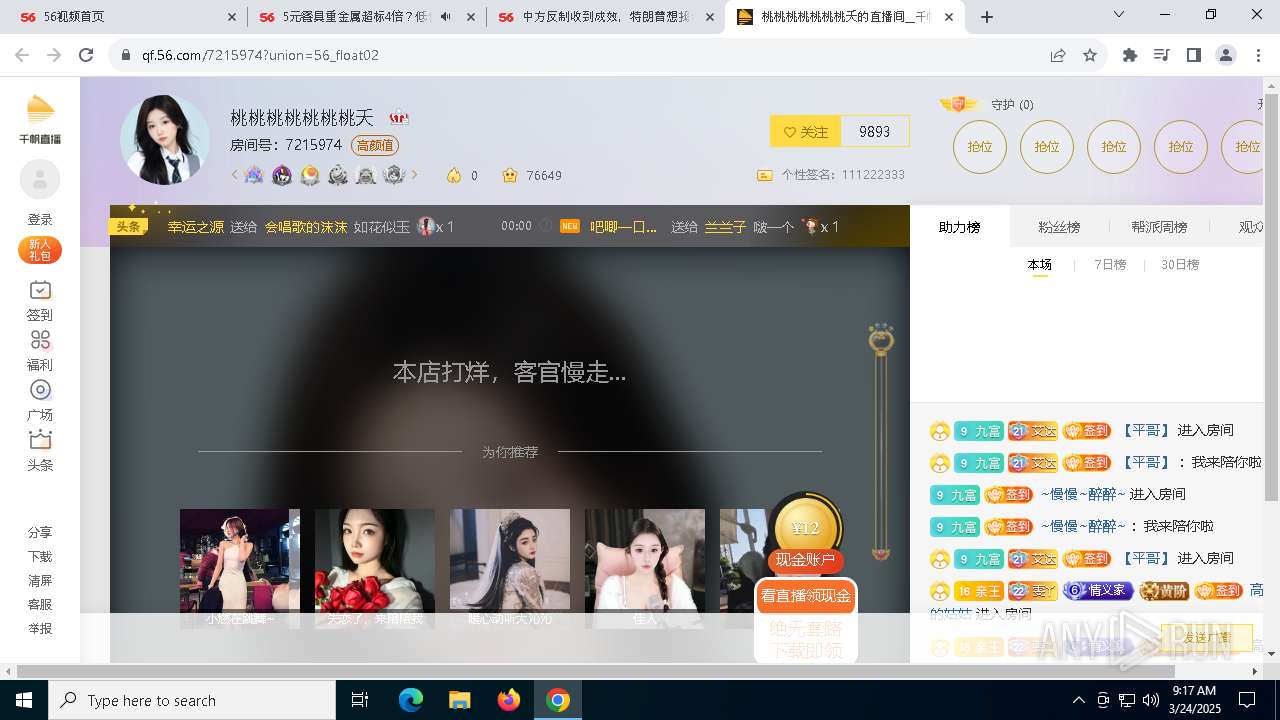Image resolution: width=1280 pixels, height=720 pixels.
Task: Click the streamer's profile avatar picture
Action: [165, 140]
